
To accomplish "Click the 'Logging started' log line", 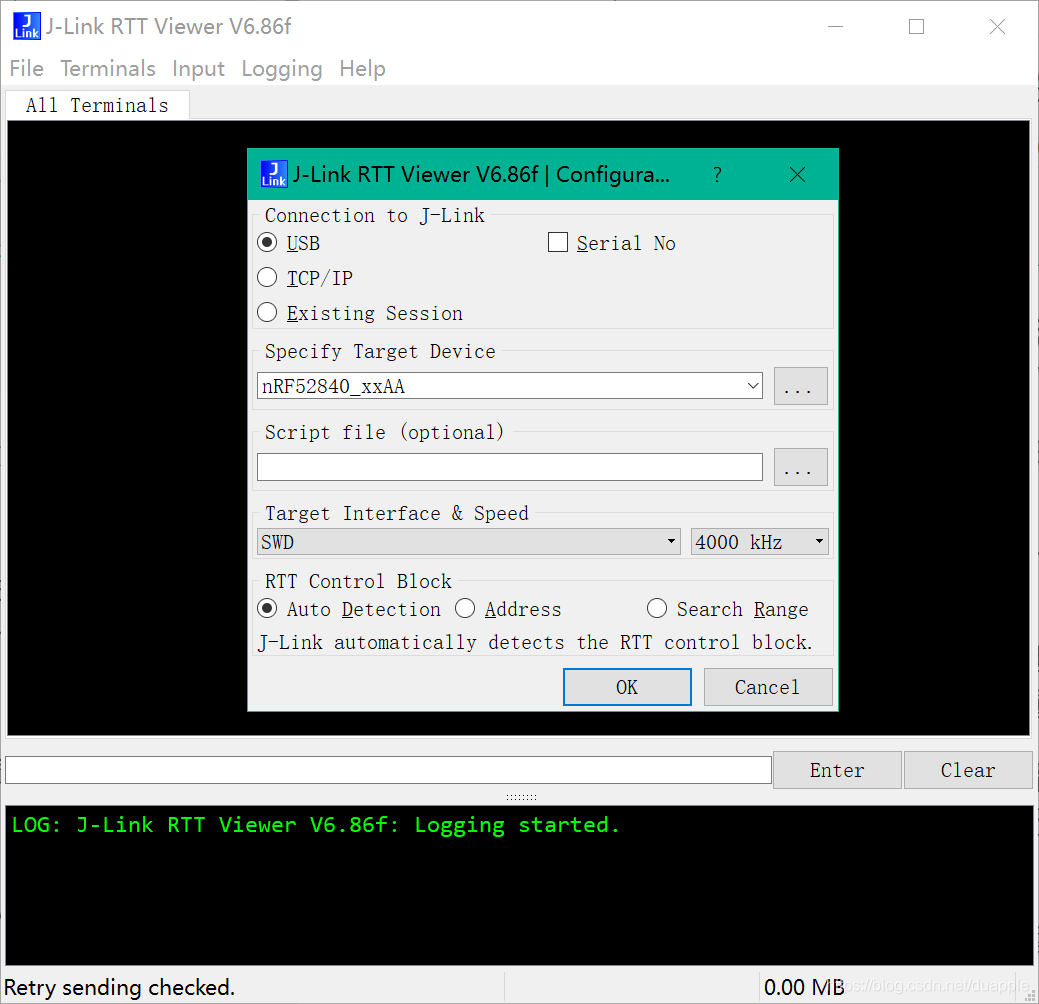I will pos(316,825).
